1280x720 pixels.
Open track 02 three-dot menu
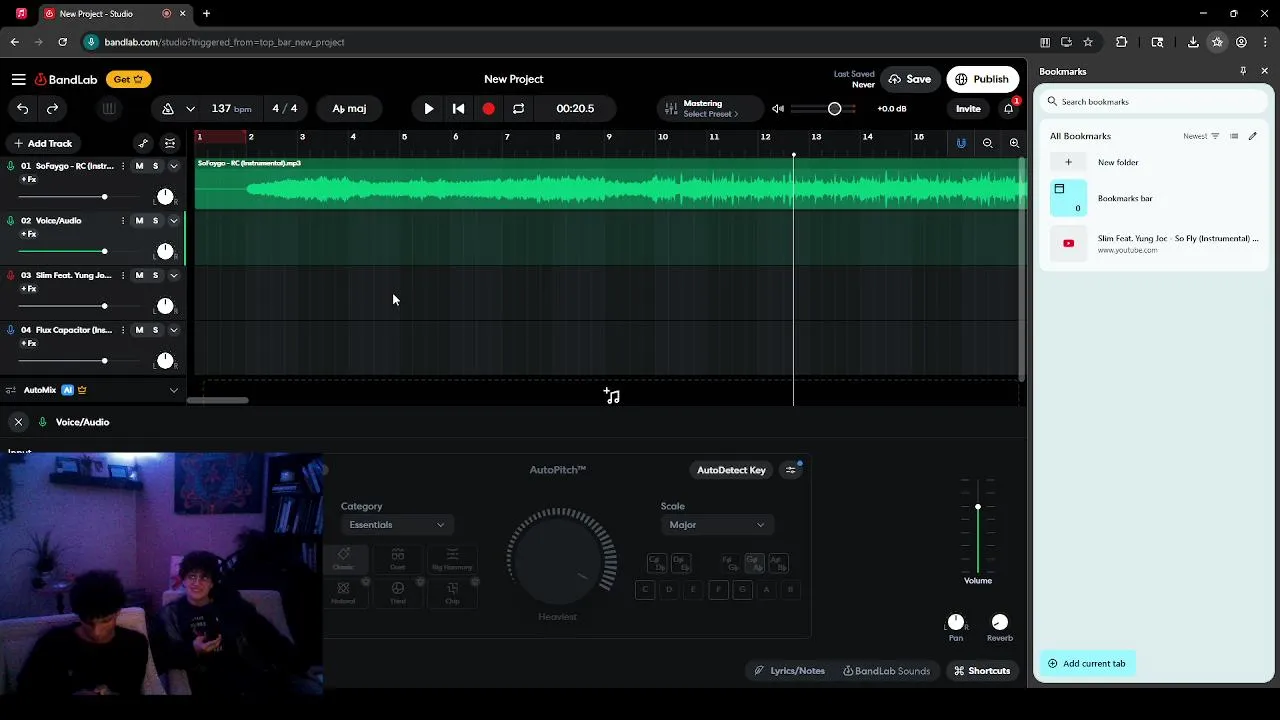pos(123,221)
